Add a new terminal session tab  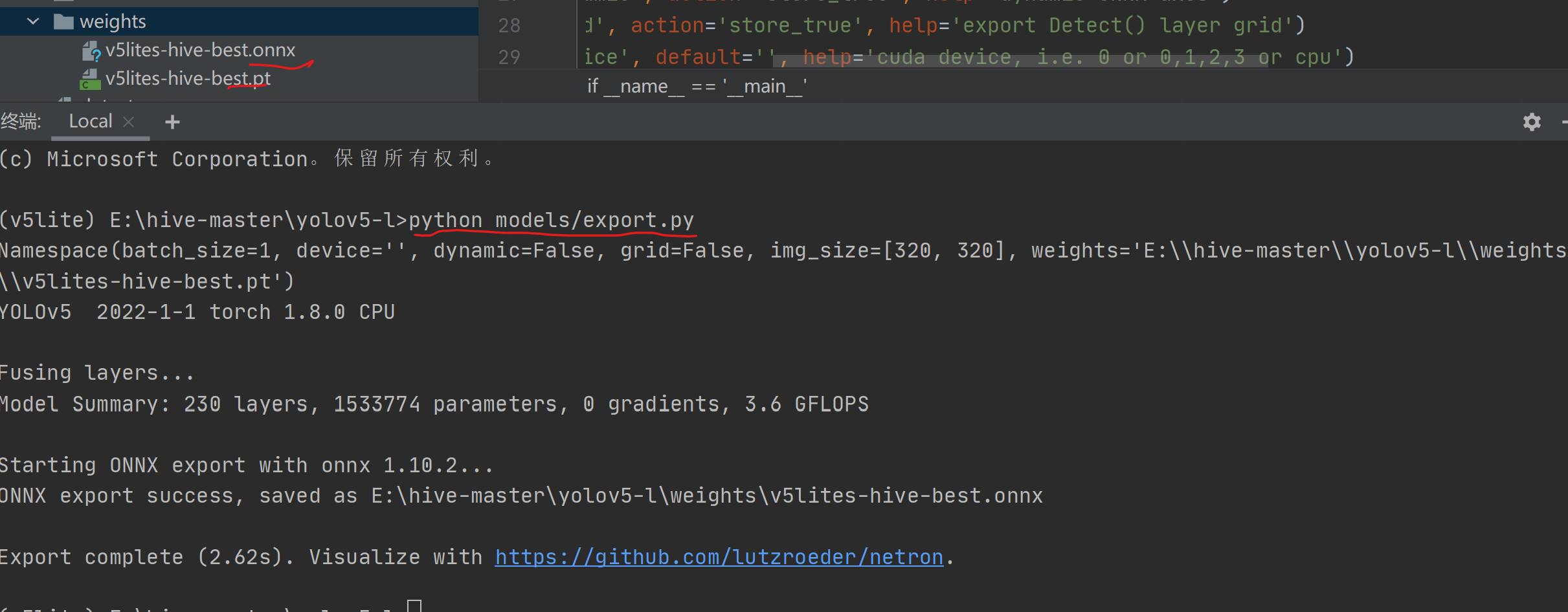(x=172, y=122)
